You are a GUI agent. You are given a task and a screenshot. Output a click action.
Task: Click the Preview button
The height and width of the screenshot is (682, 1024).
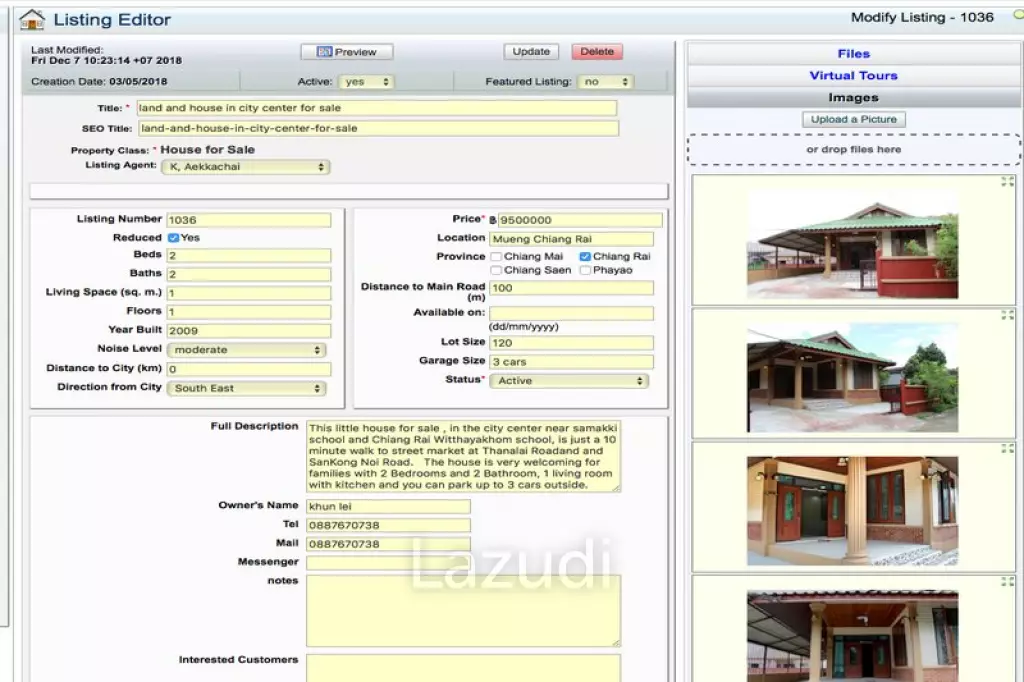click(x=347, y=52)
